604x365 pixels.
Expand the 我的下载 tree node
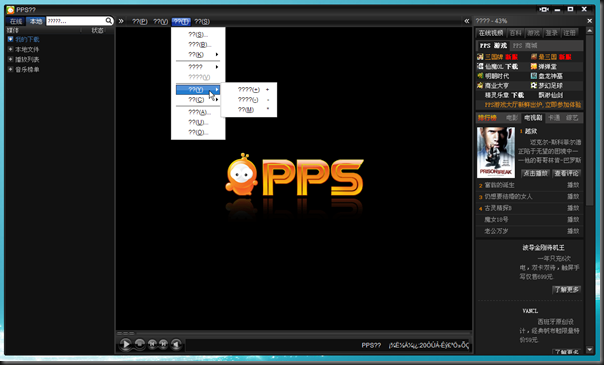click(x=10, y=39)
